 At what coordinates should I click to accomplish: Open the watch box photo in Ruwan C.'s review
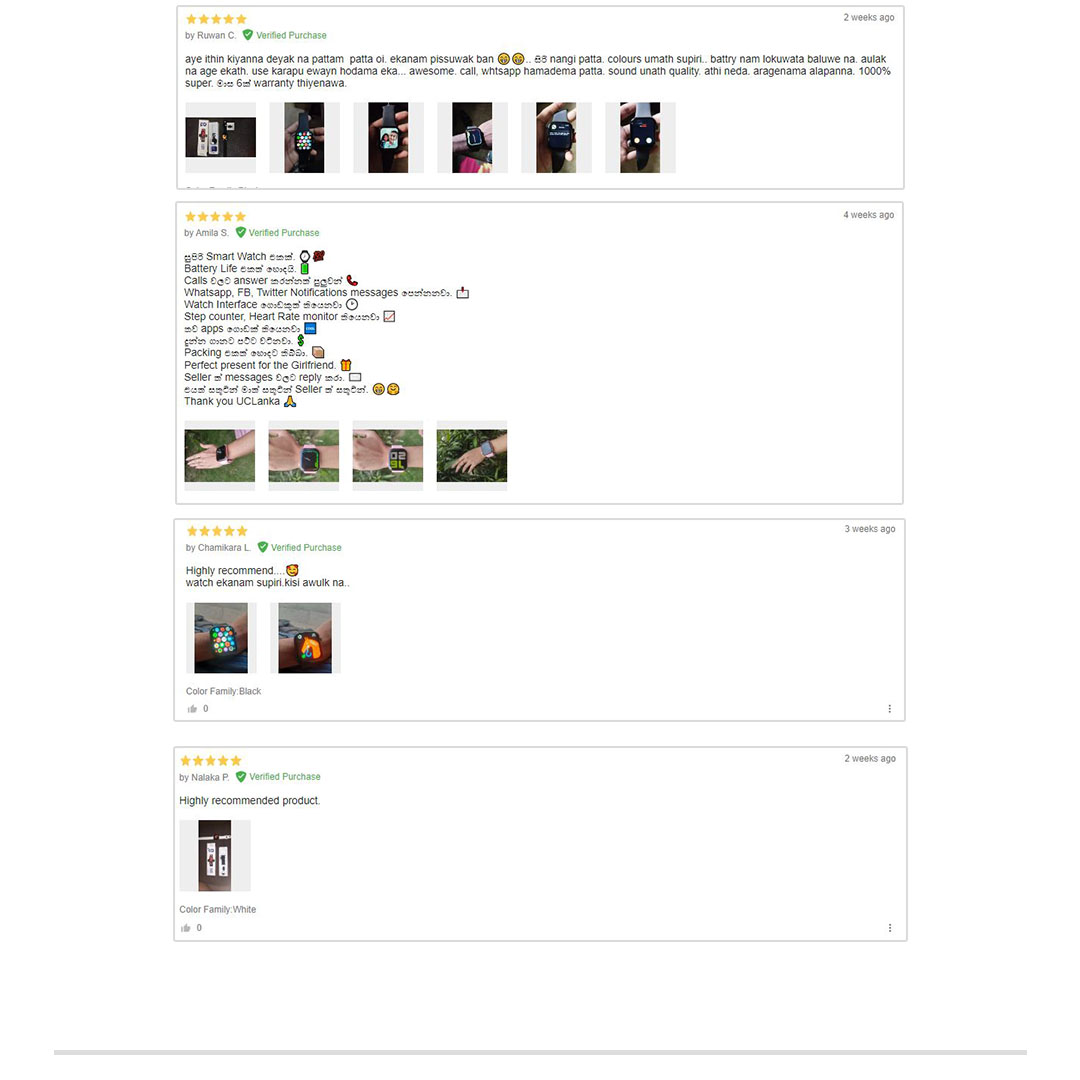coord(220,138)
